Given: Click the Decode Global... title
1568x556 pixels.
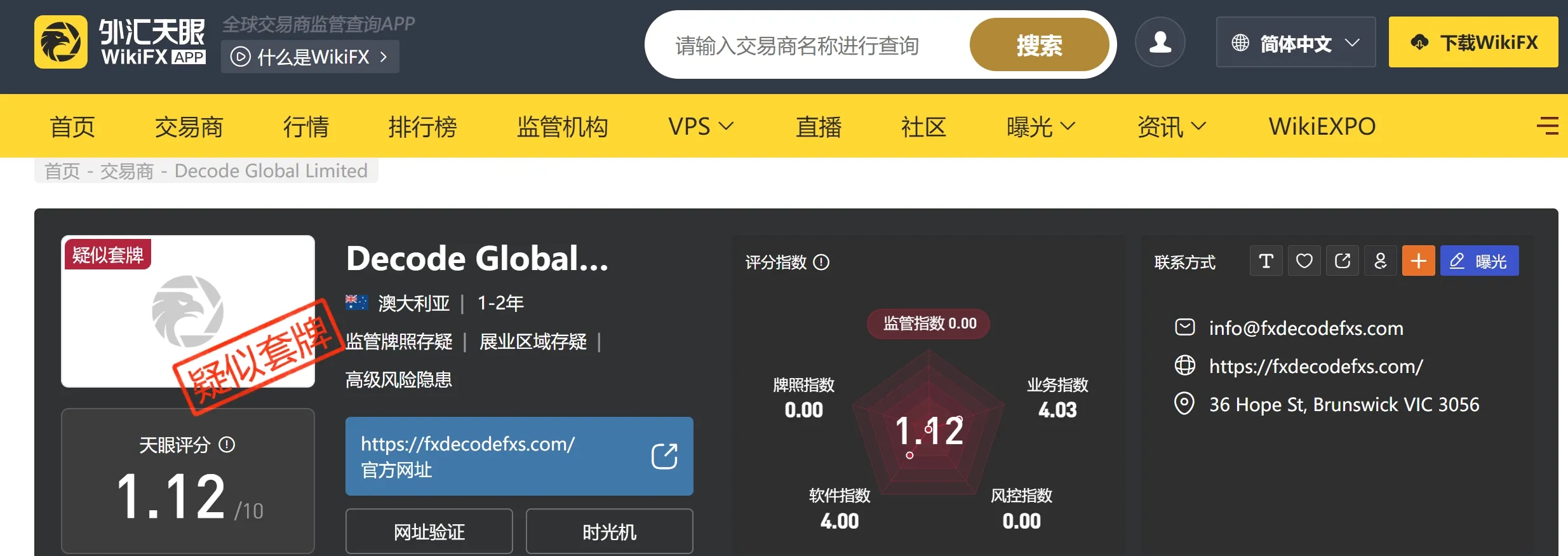Looking at the screenshot, I should tap(477, 259).
